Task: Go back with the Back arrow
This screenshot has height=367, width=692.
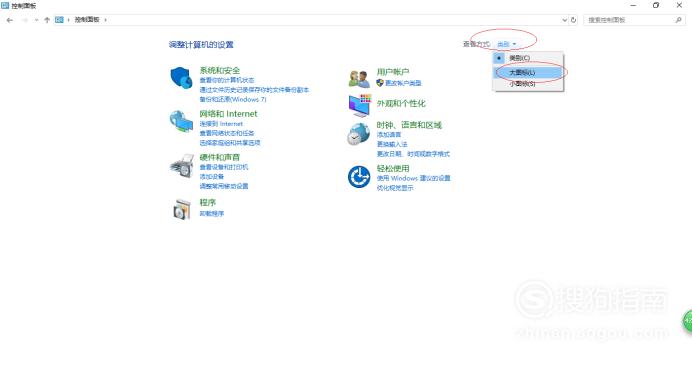Action: point(10,20)
